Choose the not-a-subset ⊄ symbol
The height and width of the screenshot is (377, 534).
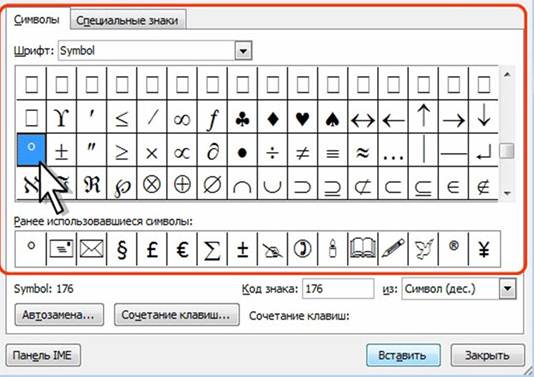click(363, 183)
